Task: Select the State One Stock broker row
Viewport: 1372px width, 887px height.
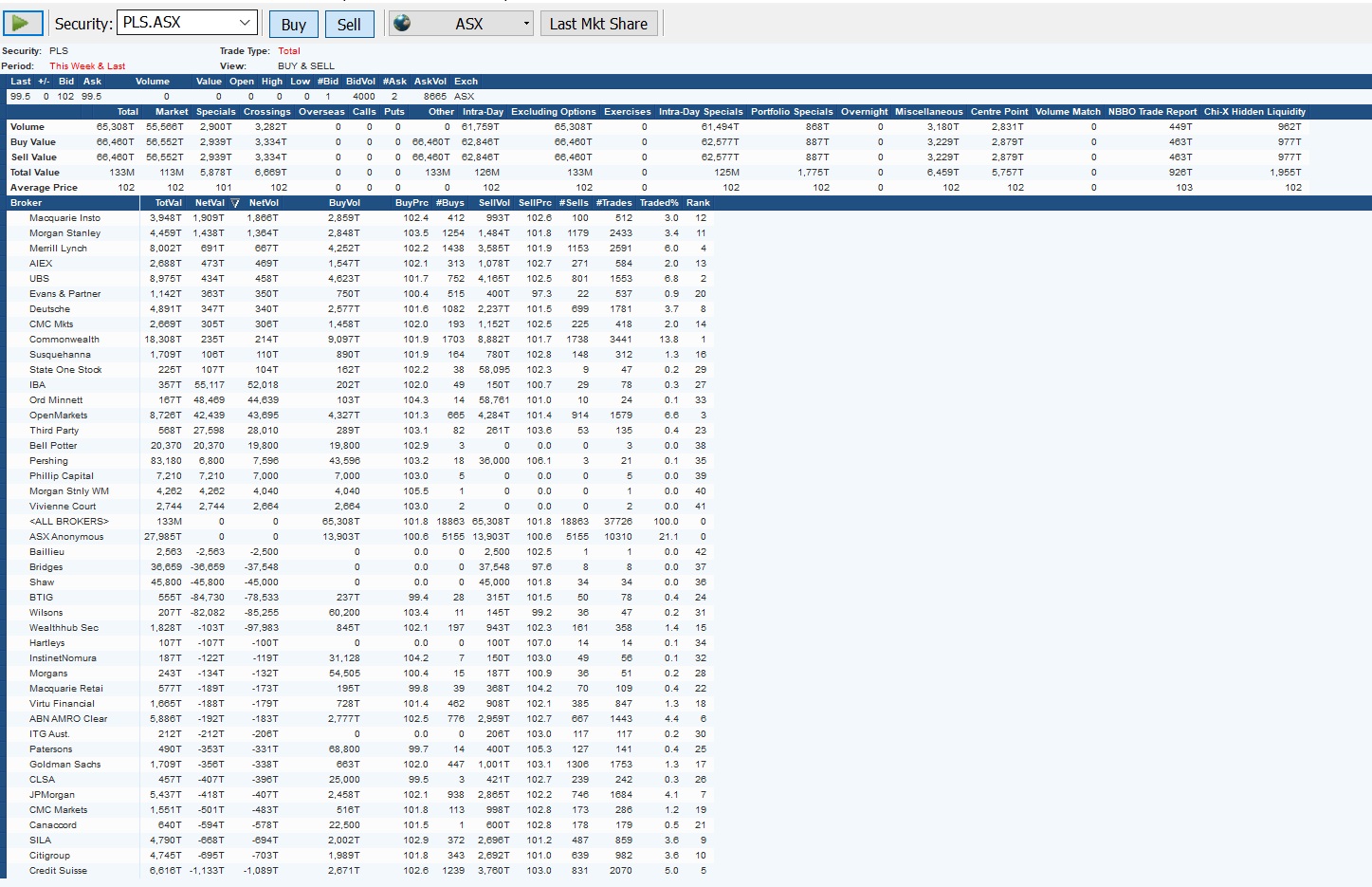Action: 360,370
